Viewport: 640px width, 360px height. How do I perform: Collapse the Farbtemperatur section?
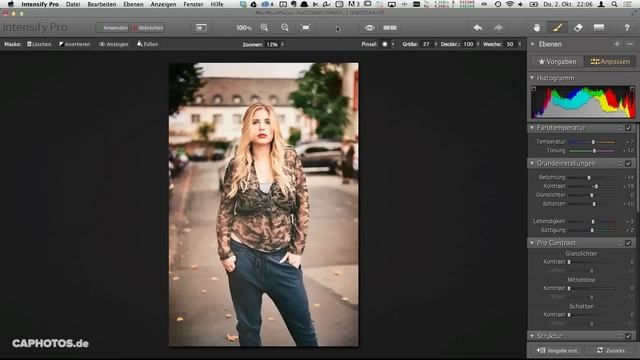point(532,128)
